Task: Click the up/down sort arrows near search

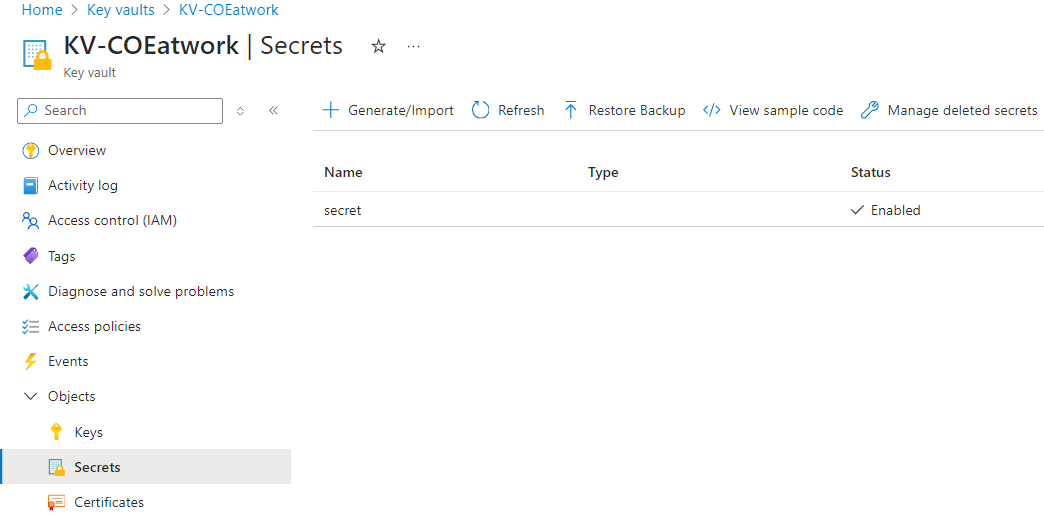Action: pos(240,111)
